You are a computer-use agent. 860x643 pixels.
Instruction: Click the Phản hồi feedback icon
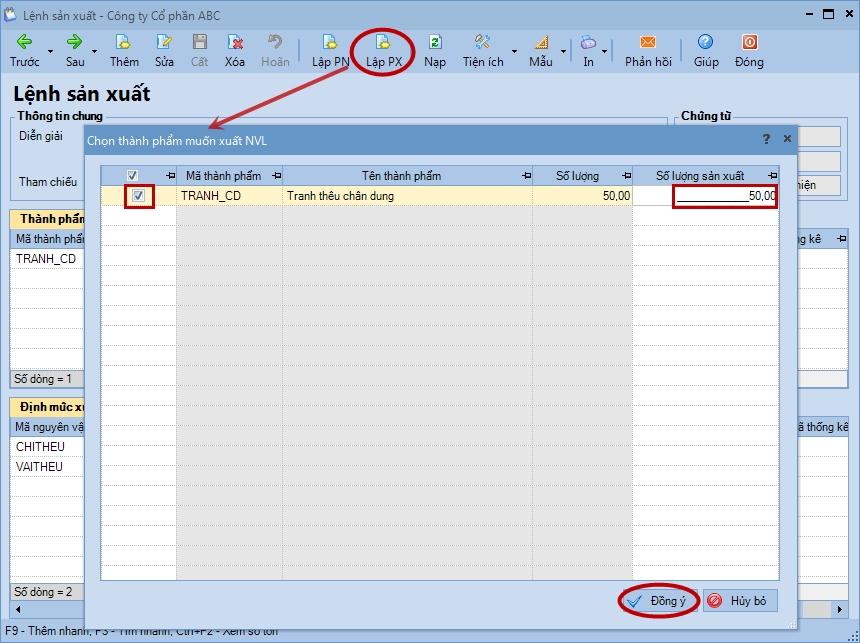tap(648, 43)
